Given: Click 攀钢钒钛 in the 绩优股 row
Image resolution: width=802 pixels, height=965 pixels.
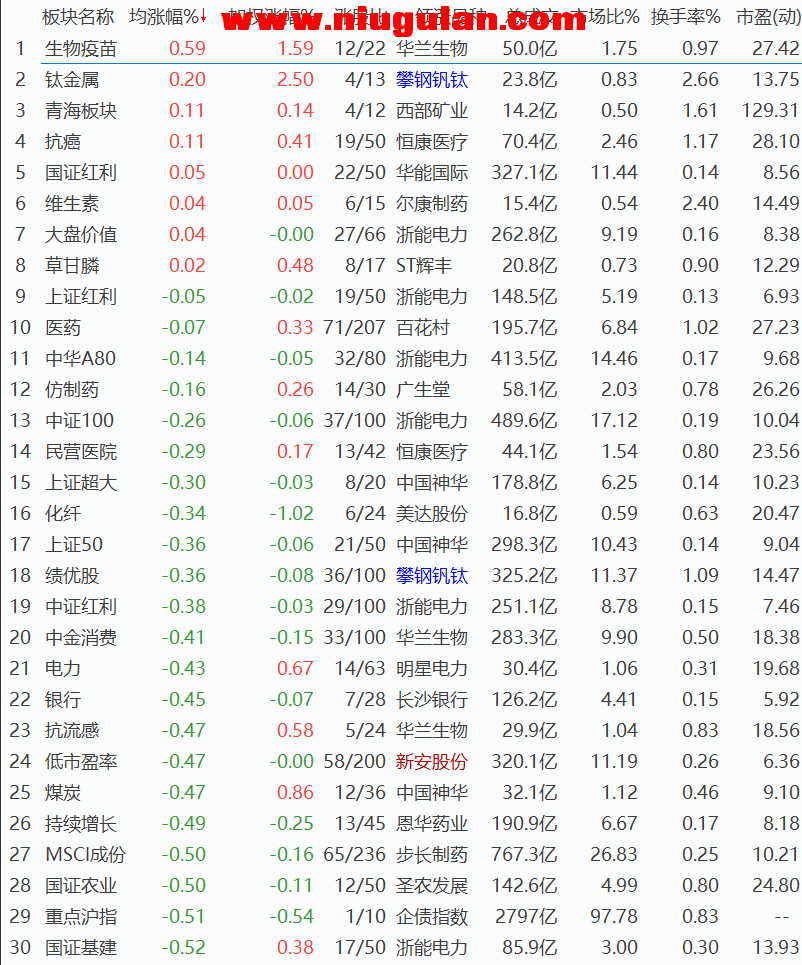Looking at the screenshot, I should pos(432,575).
